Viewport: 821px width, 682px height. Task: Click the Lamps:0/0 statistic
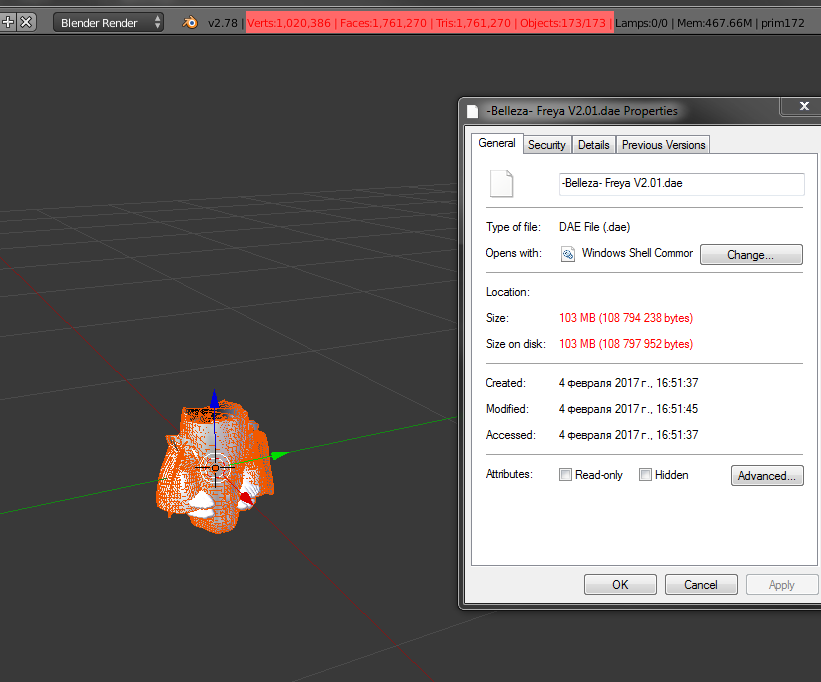641,23
